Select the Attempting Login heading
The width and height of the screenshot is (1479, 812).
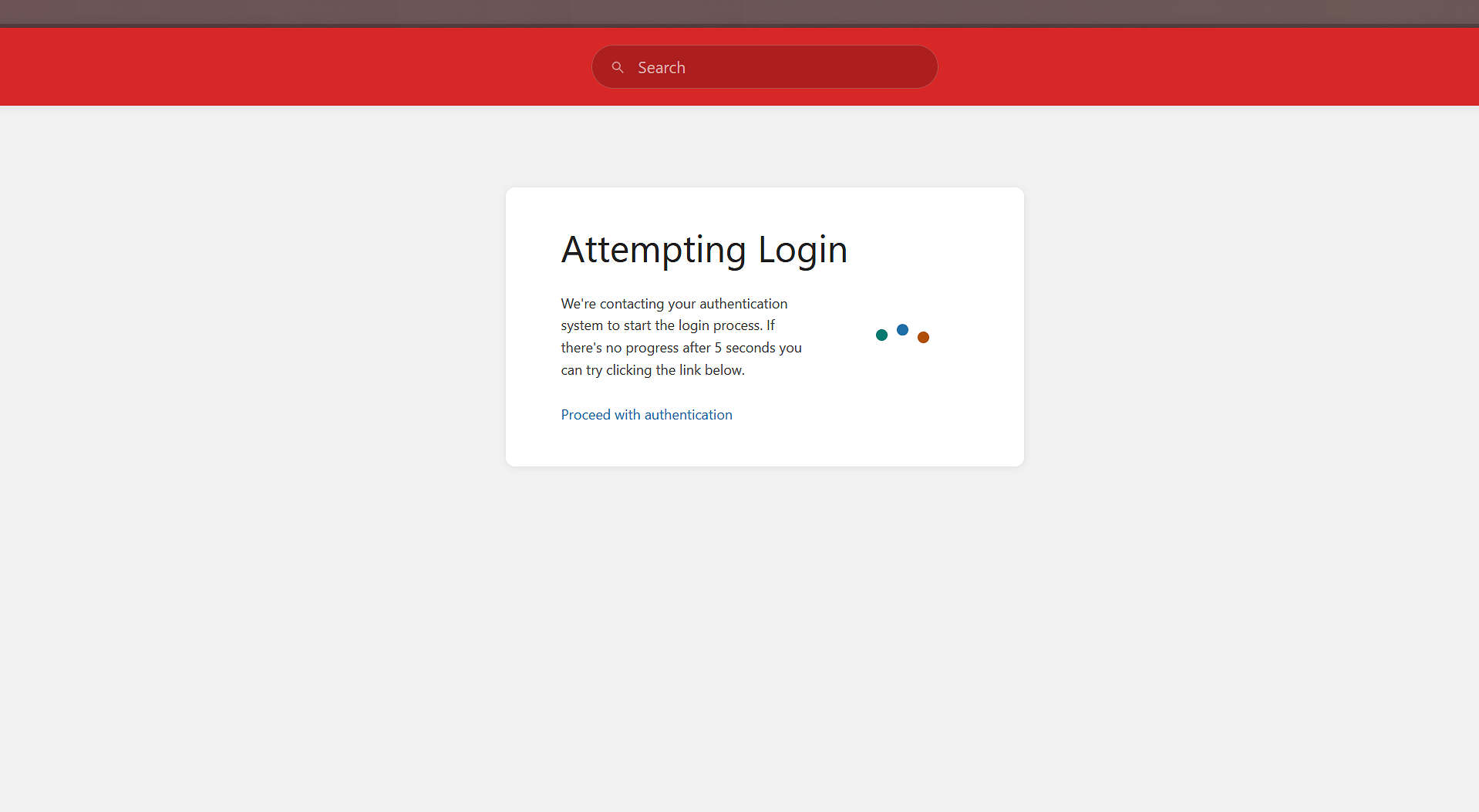click(704, 249)
